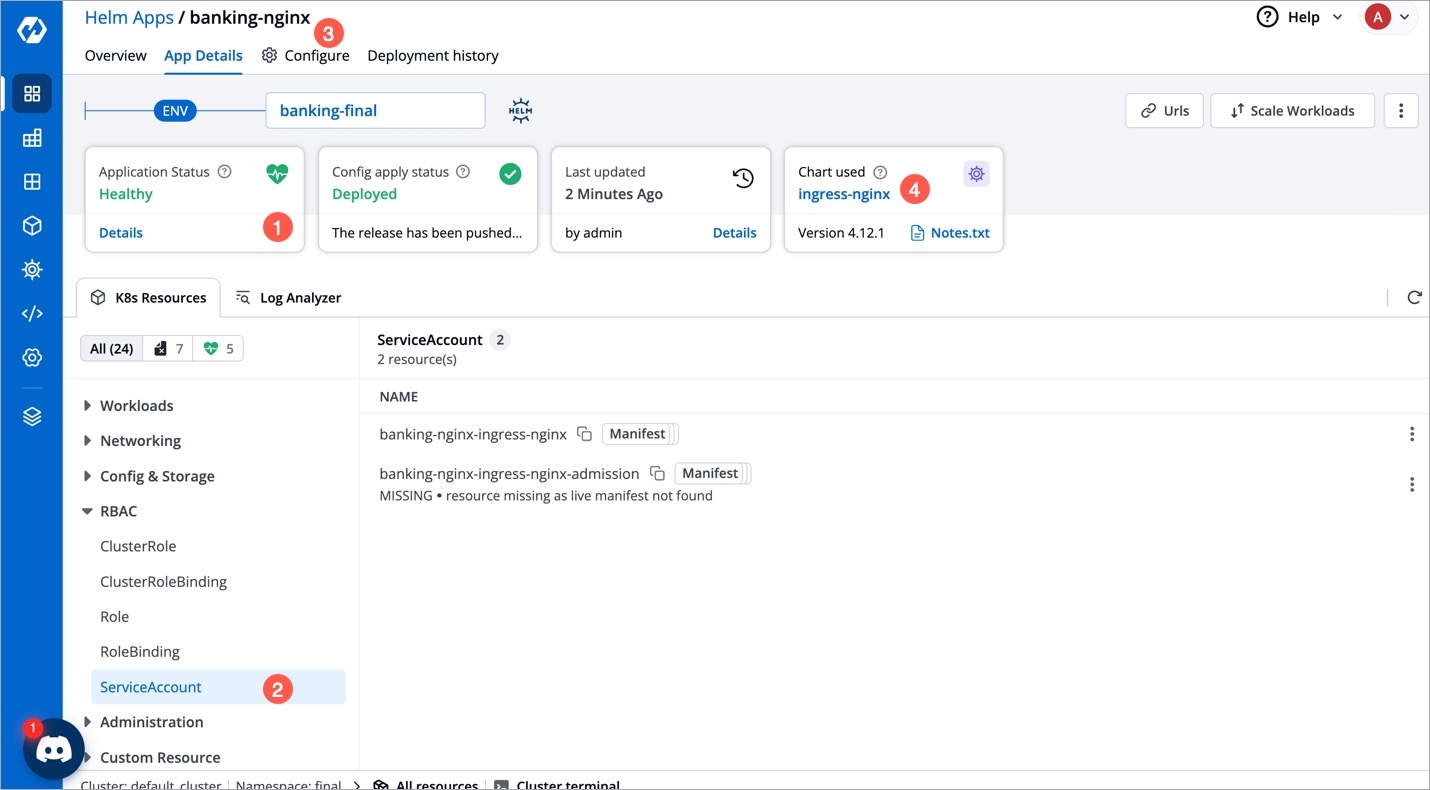Click help icon next to Application Status
The width and height of the screenshot is (1430, 790).
(x=225, y=172)
